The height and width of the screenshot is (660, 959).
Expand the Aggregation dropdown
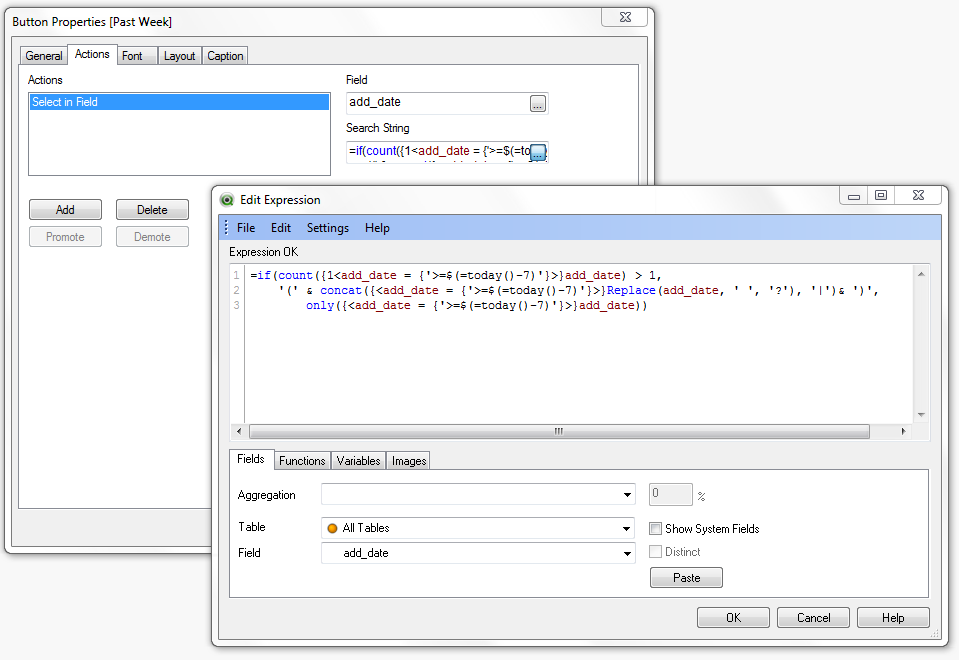pyautogui.click(x=627, y=495)
